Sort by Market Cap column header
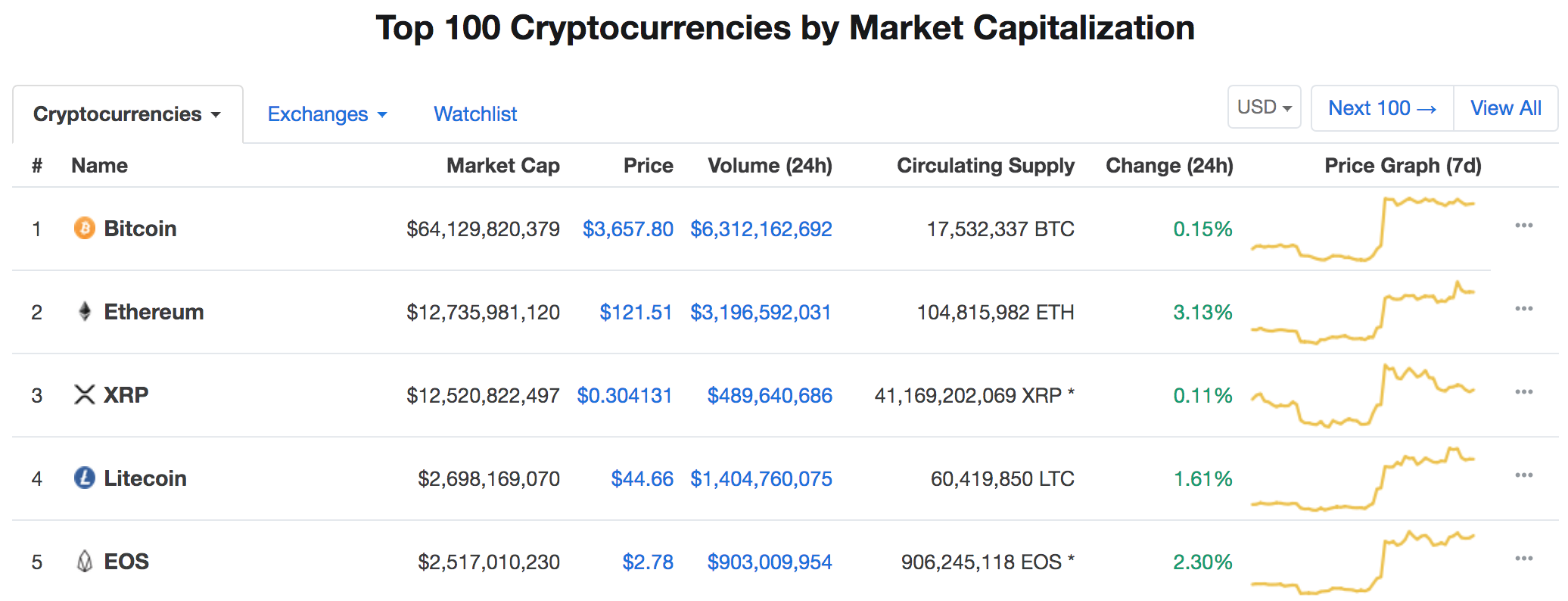The image size is (1568, 601). pos(503,166)
